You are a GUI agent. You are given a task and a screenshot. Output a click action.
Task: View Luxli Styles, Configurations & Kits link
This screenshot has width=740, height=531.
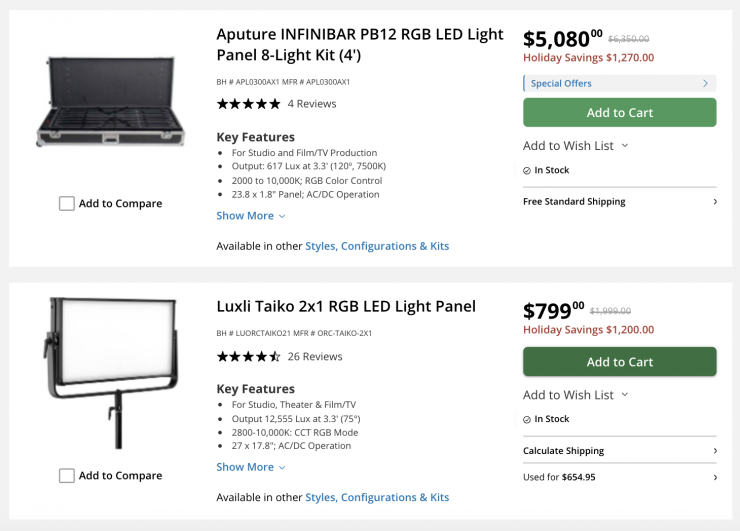tap(377, 497)
